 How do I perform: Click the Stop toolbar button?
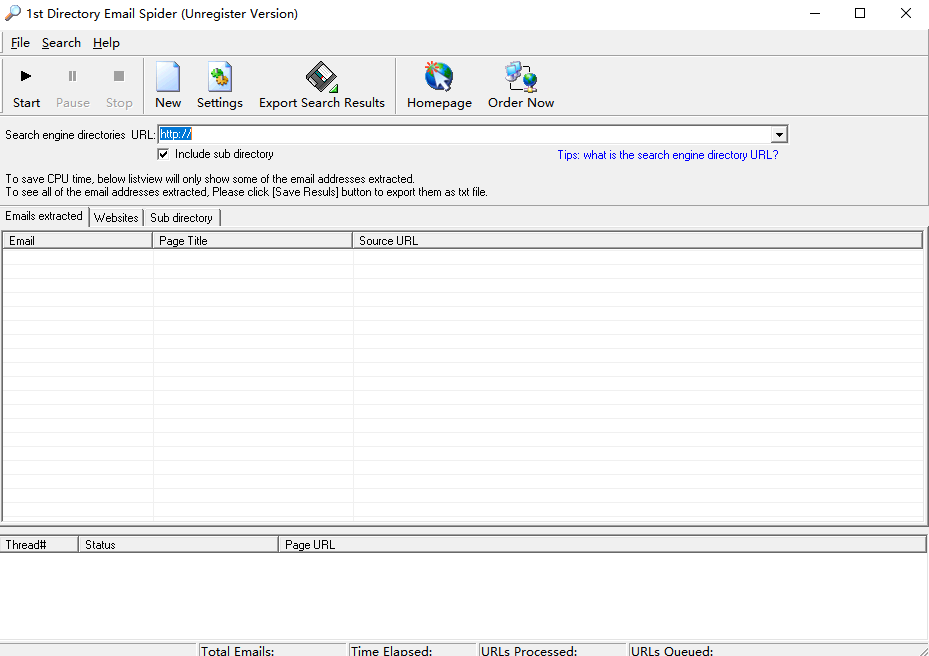pyautogui.click(x=118, y=86)
